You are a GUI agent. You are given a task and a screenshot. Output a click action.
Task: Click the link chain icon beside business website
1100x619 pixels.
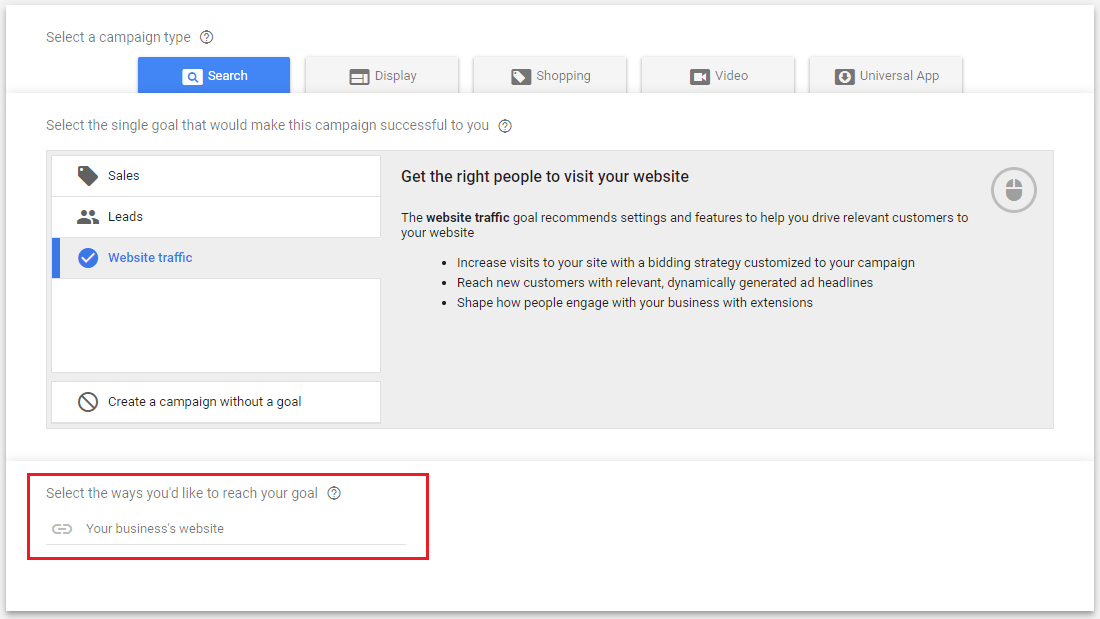tap(62, 528)
